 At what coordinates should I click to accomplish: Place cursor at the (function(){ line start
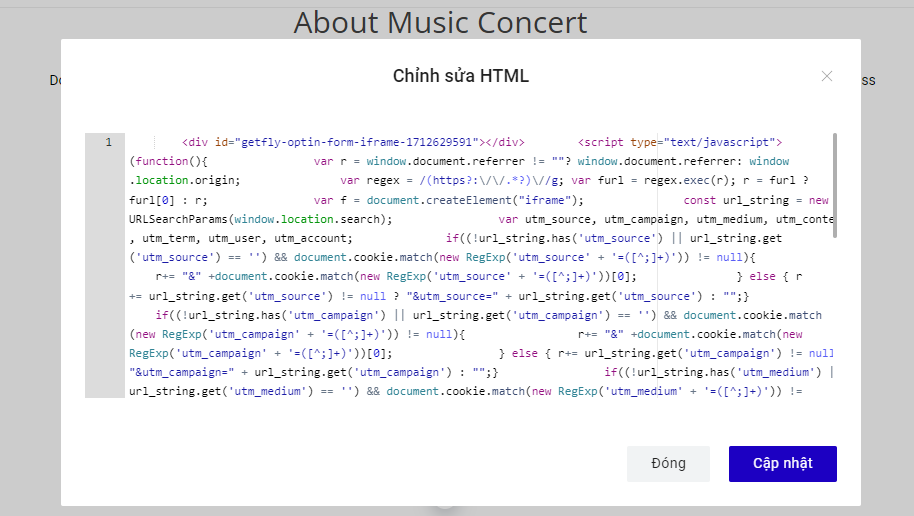132,161
